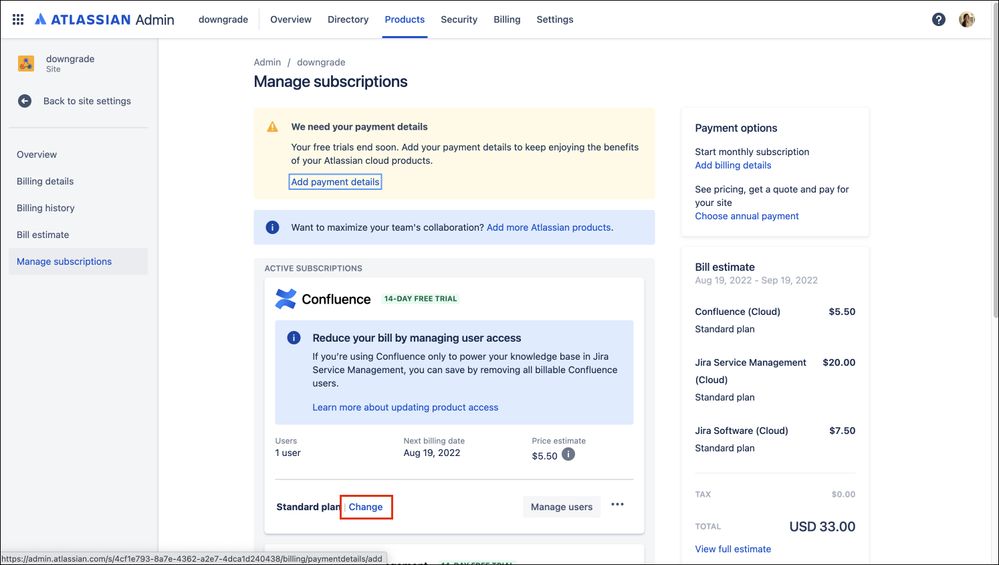Viewport: 999px width, 565px height.
Task: Open the help question mark icon
Action: coord(938,19)
